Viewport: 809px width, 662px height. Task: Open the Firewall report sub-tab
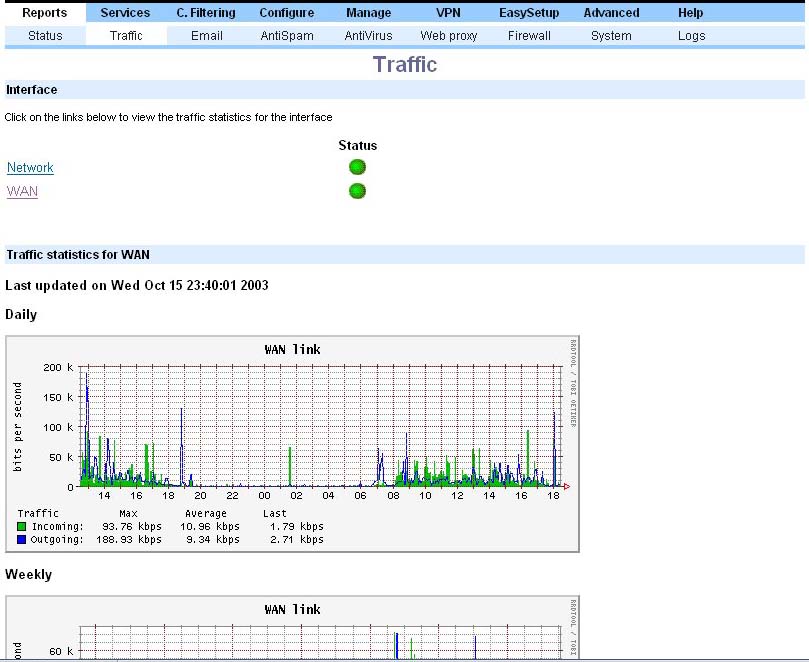[x=529, y=36]
